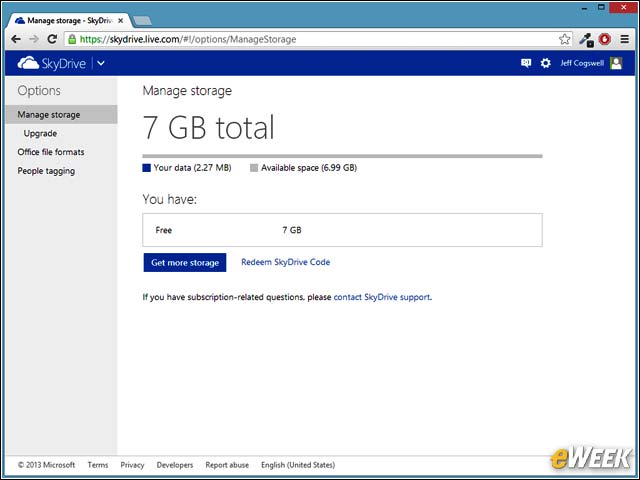Click the browser forward arrow
Screen dimensions: 640x480
[34, 39]
